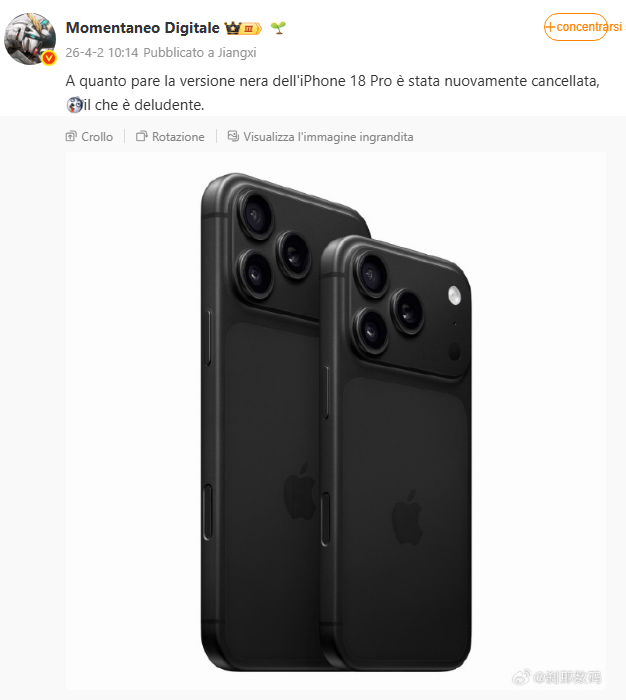This screenshot has width=626, height=700.
Task: Click the post timestamp 26-4-2 10:14
Action: [102, 53]
